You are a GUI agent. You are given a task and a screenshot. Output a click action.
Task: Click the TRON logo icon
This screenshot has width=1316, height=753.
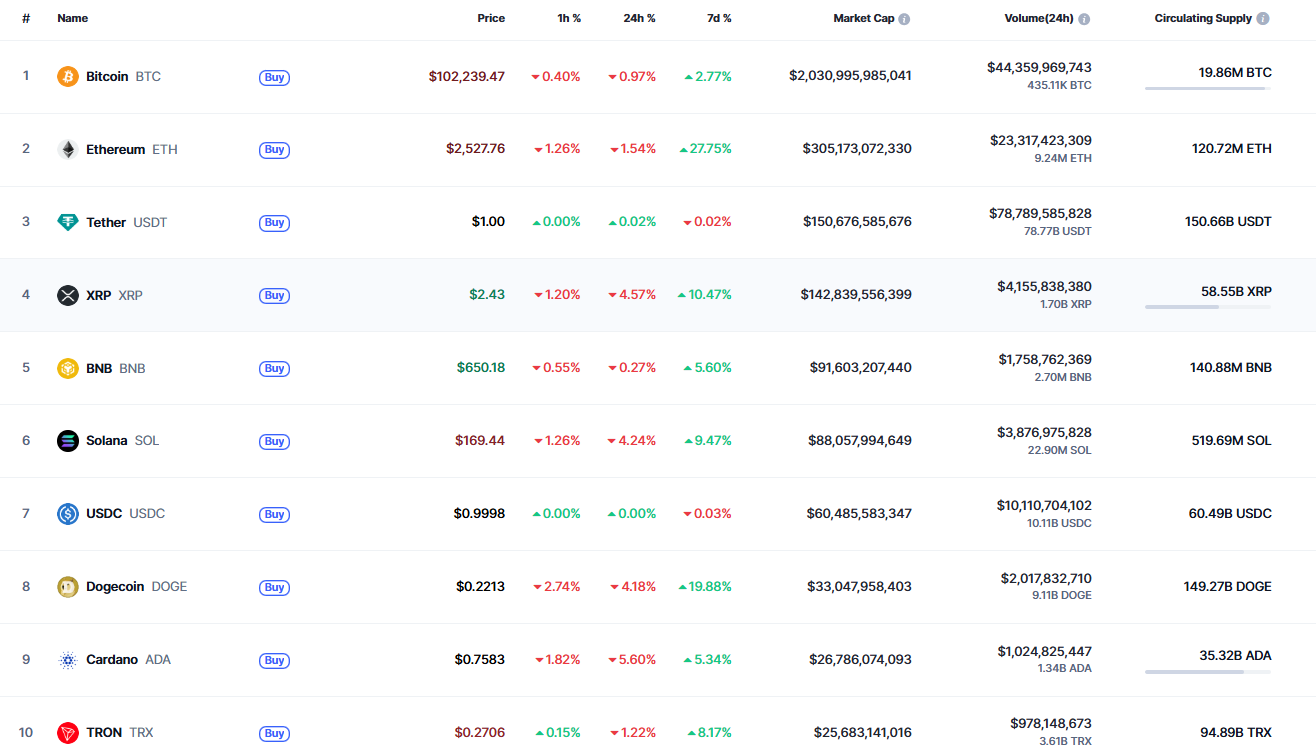[68, 733]
